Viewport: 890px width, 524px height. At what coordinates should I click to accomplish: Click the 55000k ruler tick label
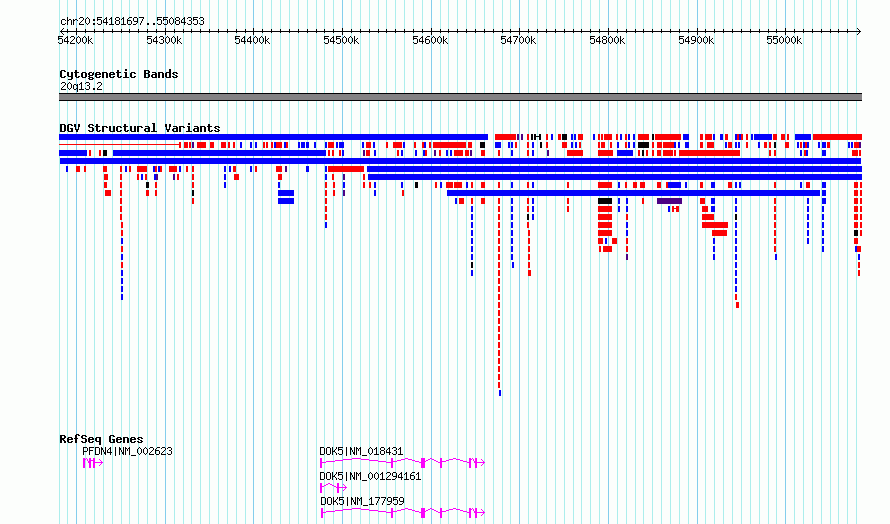click(784, 40)
